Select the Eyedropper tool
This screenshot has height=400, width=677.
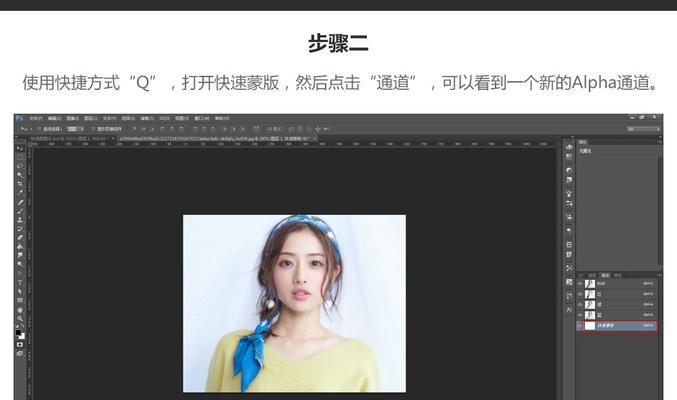click(20, 193)
